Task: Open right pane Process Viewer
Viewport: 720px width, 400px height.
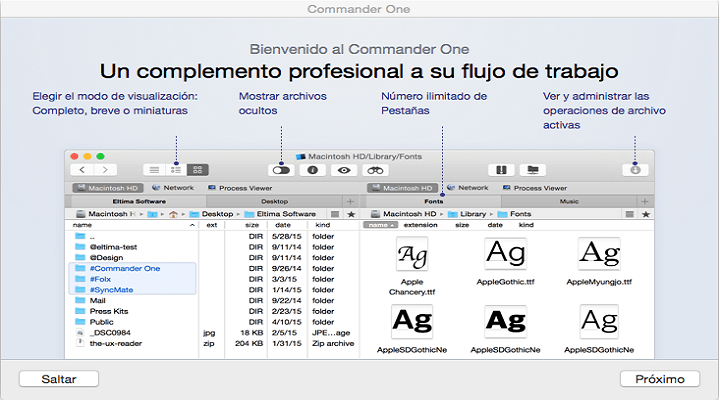Action: [x=535, y=188]
